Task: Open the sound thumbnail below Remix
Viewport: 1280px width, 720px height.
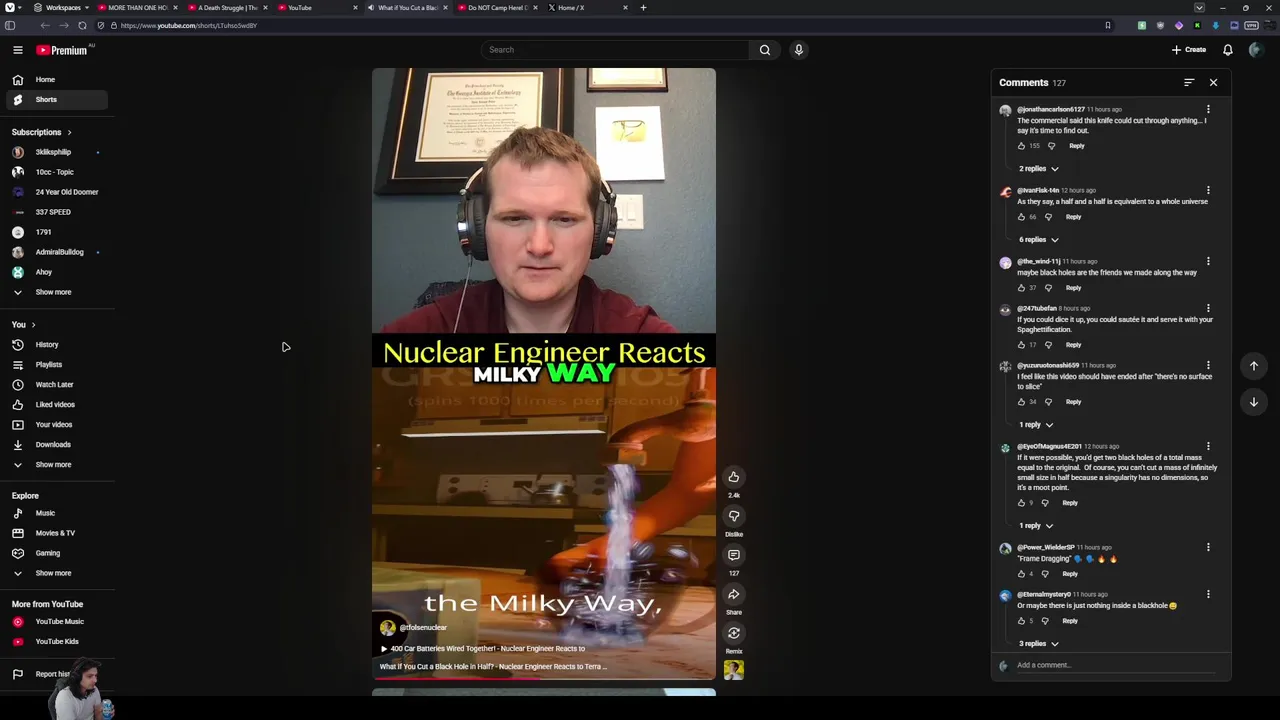Action: (x=733, y=670)
